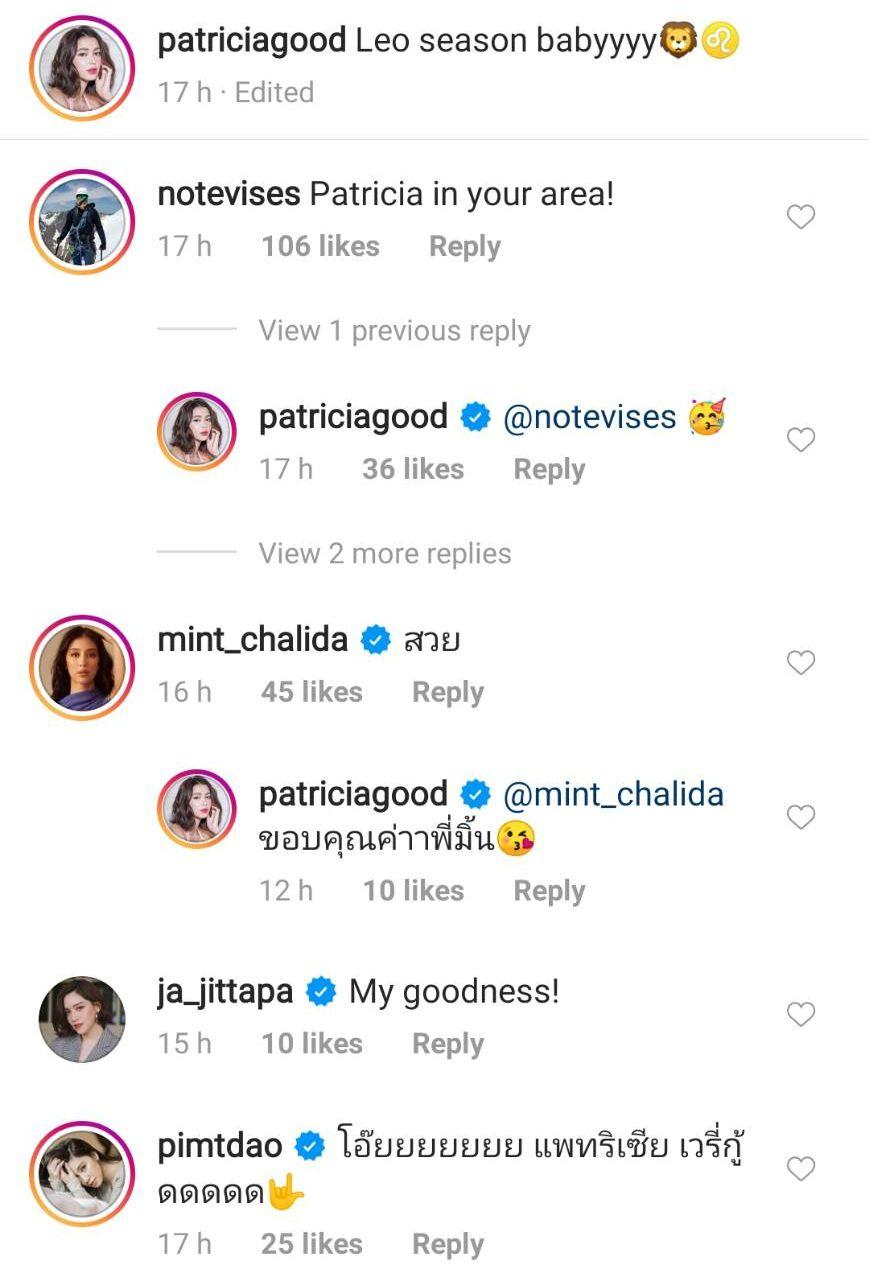Viewport: 869px width, 1285px height.
Task: Like patriciagood's reply to mint_chalida
Action: [801, 818]
